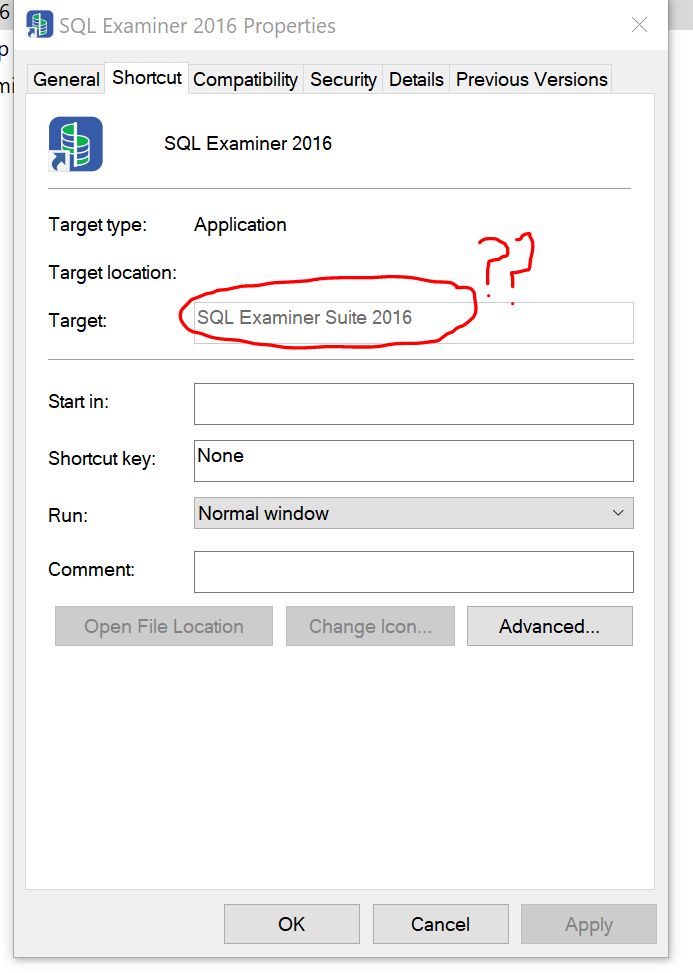
Task: Click the Apply button
Action: (589, 924)
